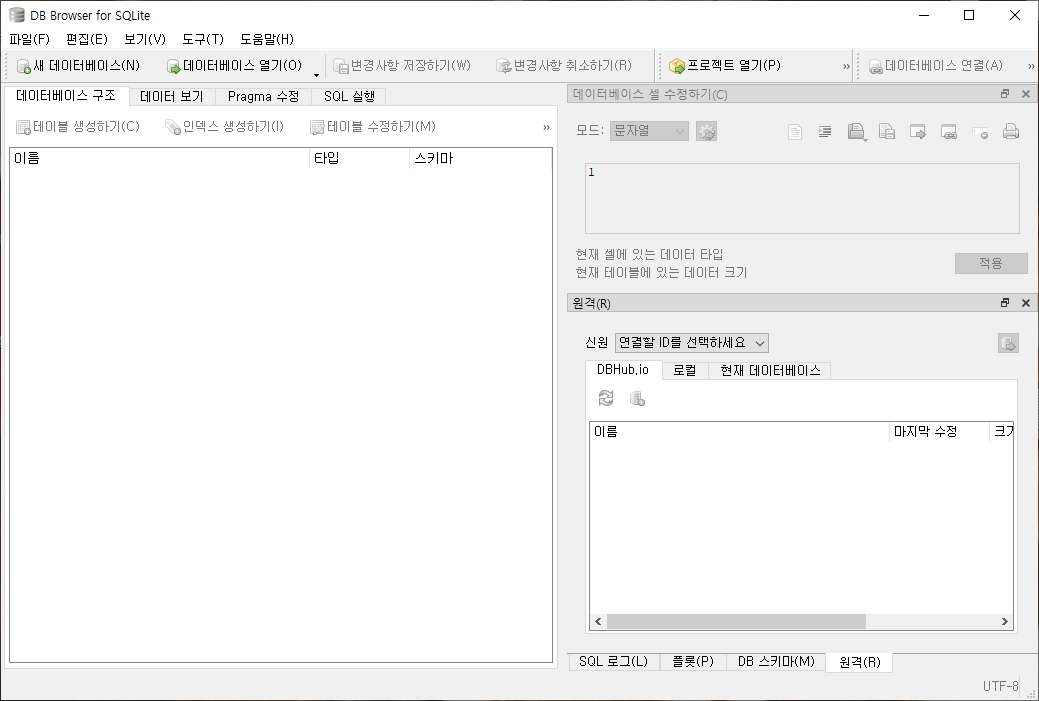Expand overflow chevron after 테이블 수정하기

coord(546,127)
